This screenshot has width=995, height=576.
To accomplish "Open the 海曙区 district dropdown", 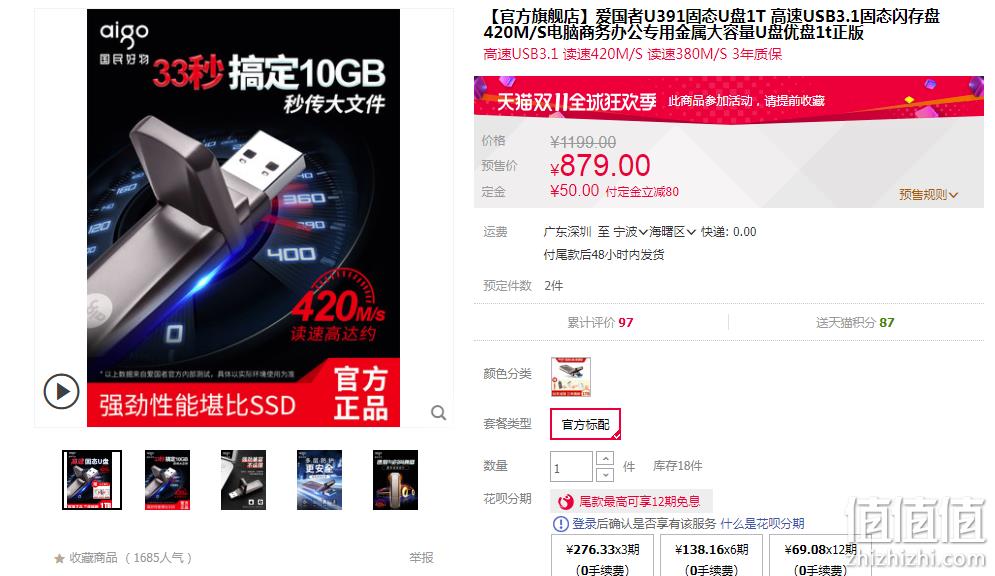I will [x=672, y=232].
